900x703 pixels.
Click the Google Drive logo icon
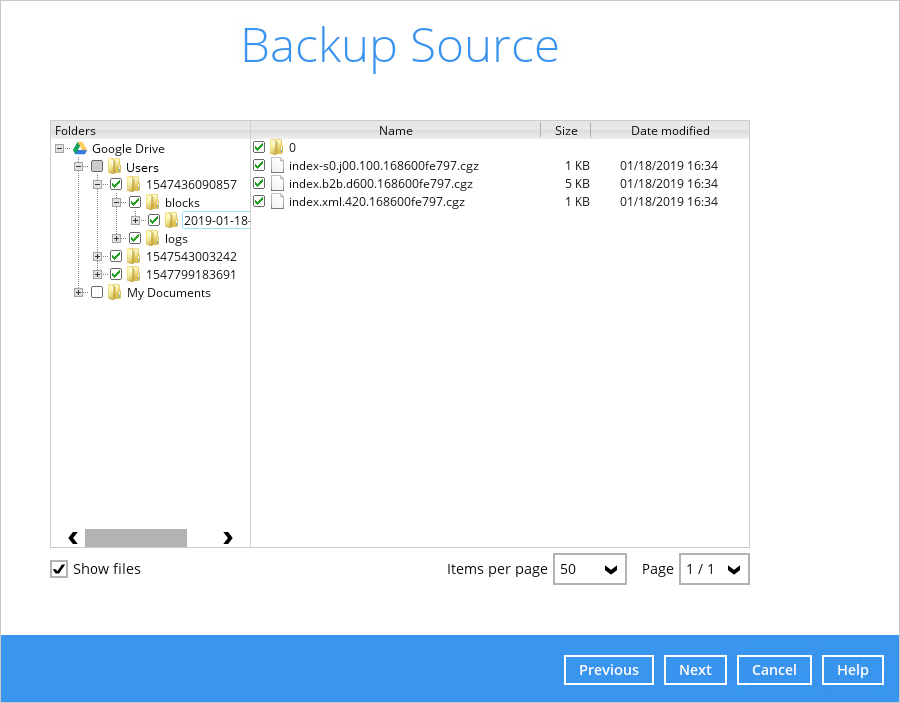pyautogui.click(x=80, y=148)
